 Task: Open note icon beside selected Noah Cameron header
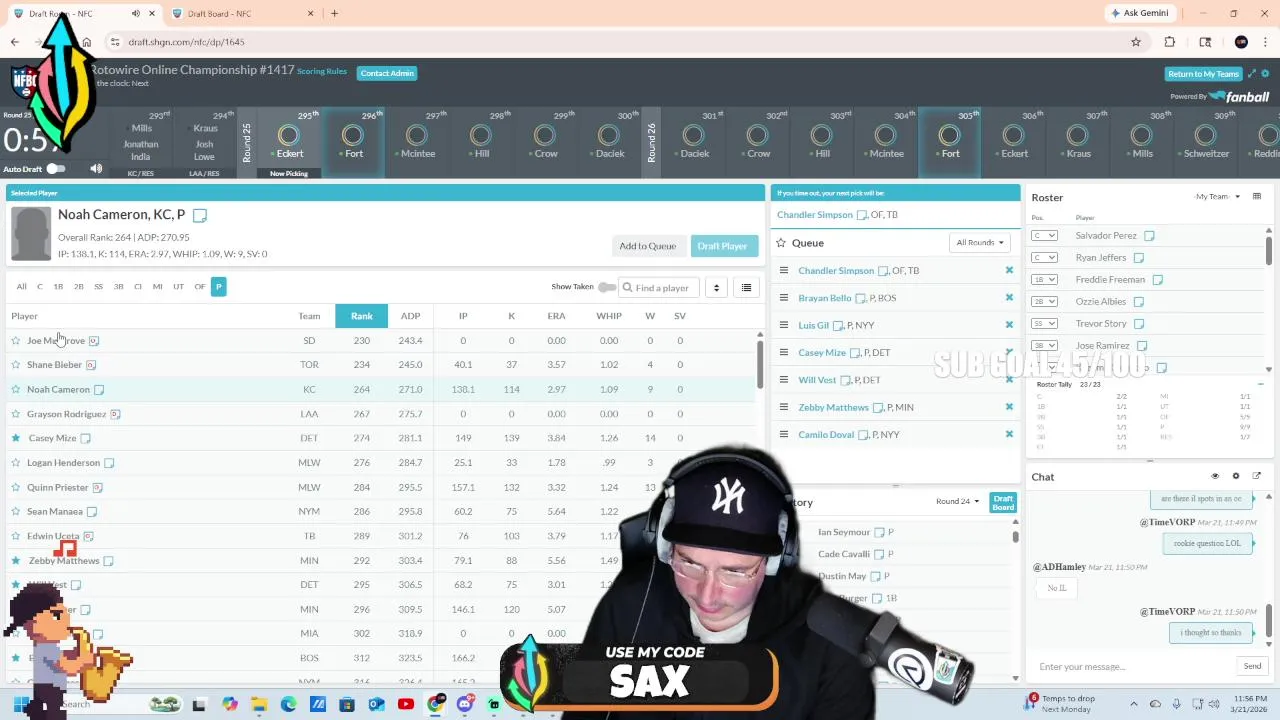coord(200,215)
